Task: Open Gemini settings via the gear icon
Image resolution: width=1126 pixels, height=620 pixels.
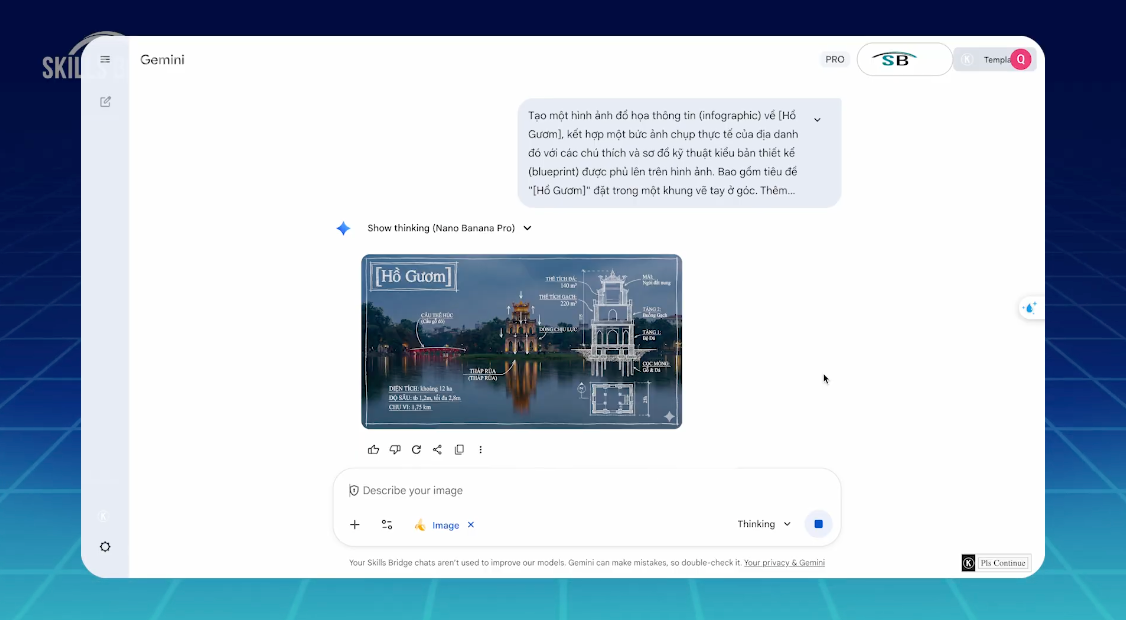Action: 104,546
